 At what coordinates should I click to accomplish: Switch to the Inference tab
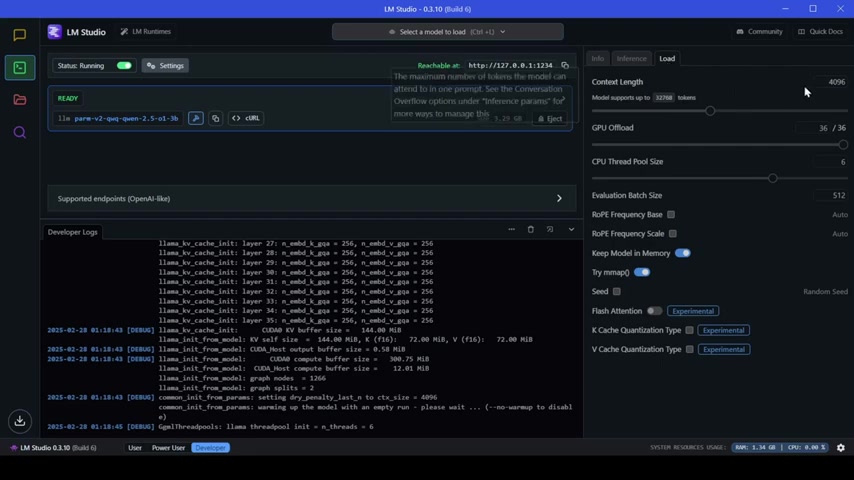click(x=631, y=58)
